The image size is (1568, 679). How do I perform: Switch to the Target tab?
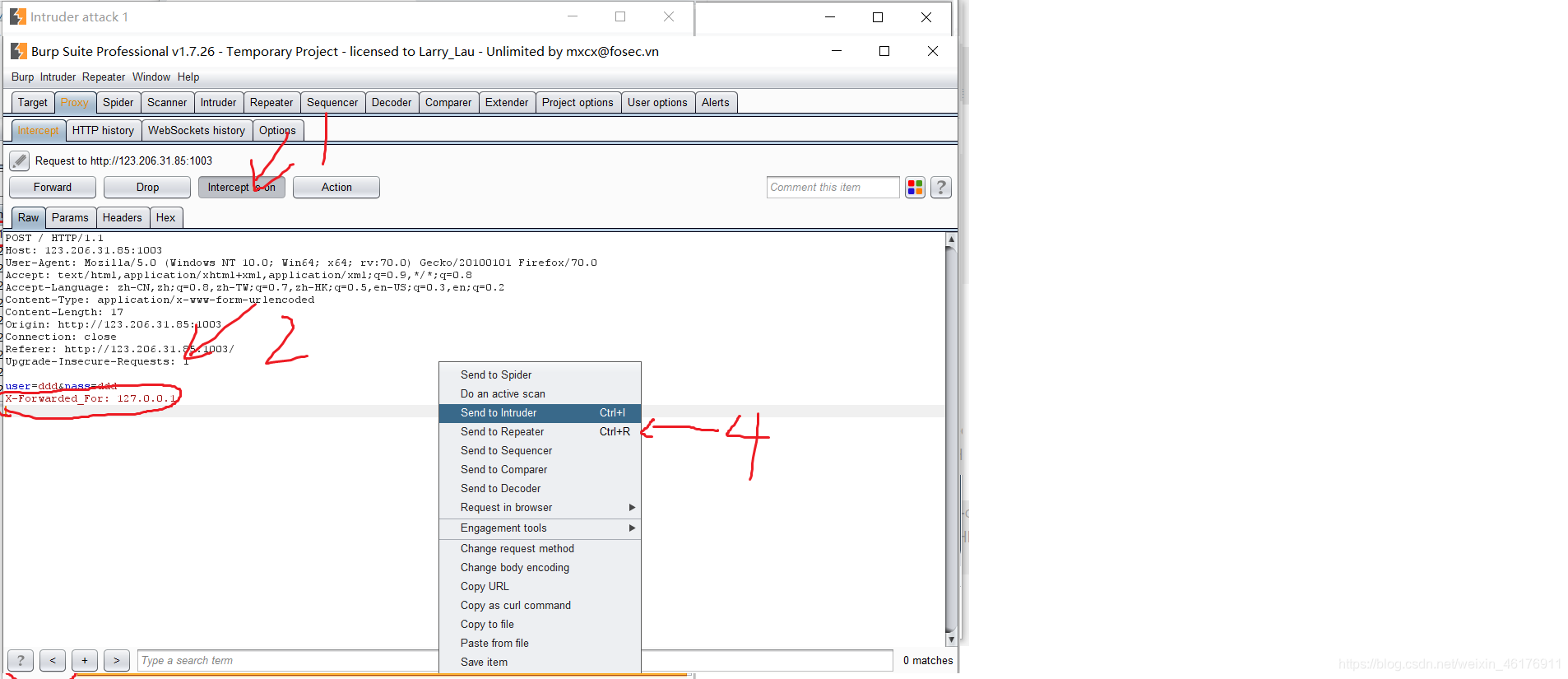(33, 103)
